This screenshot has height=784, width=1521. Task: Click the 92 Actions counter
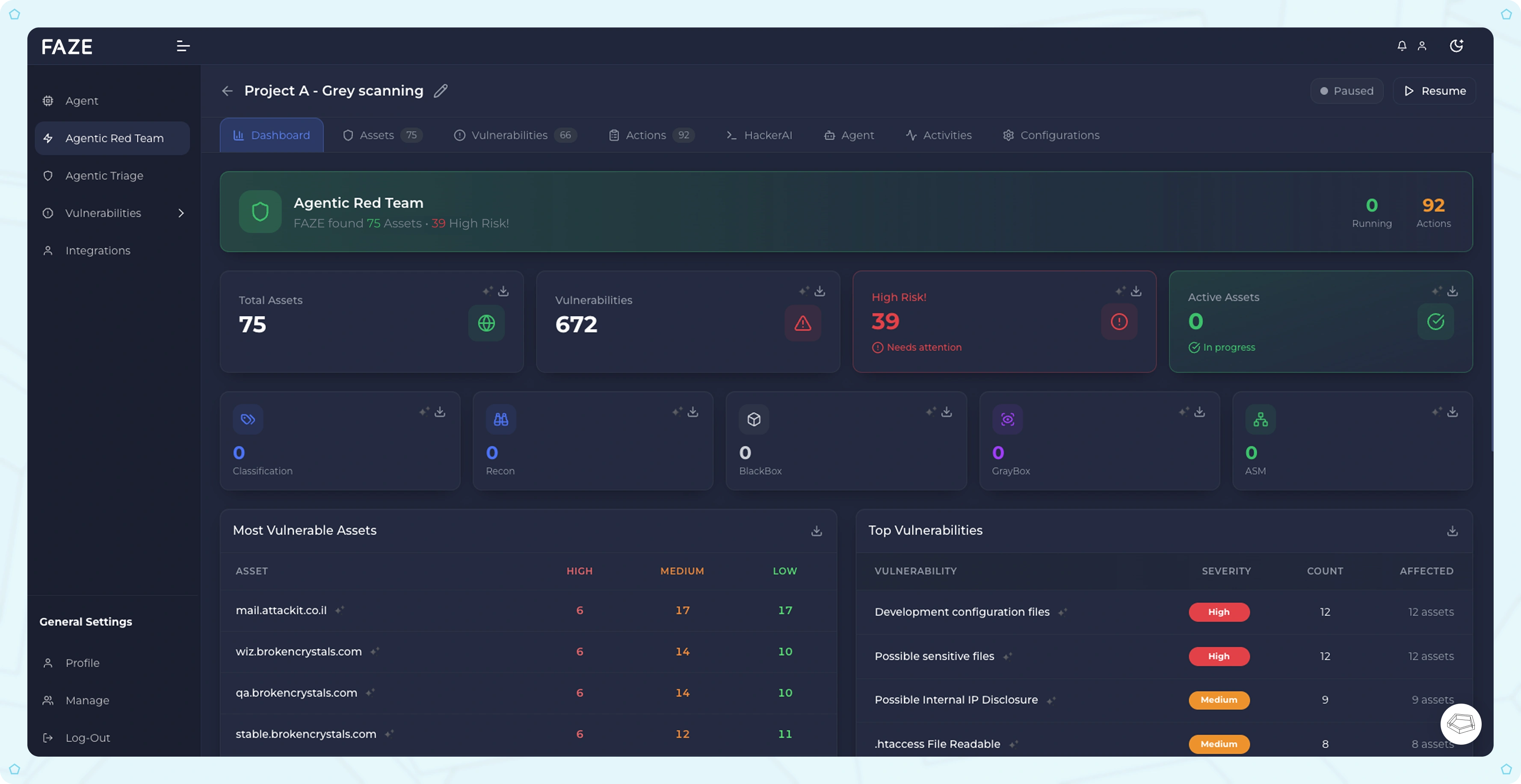point(1434,212)
